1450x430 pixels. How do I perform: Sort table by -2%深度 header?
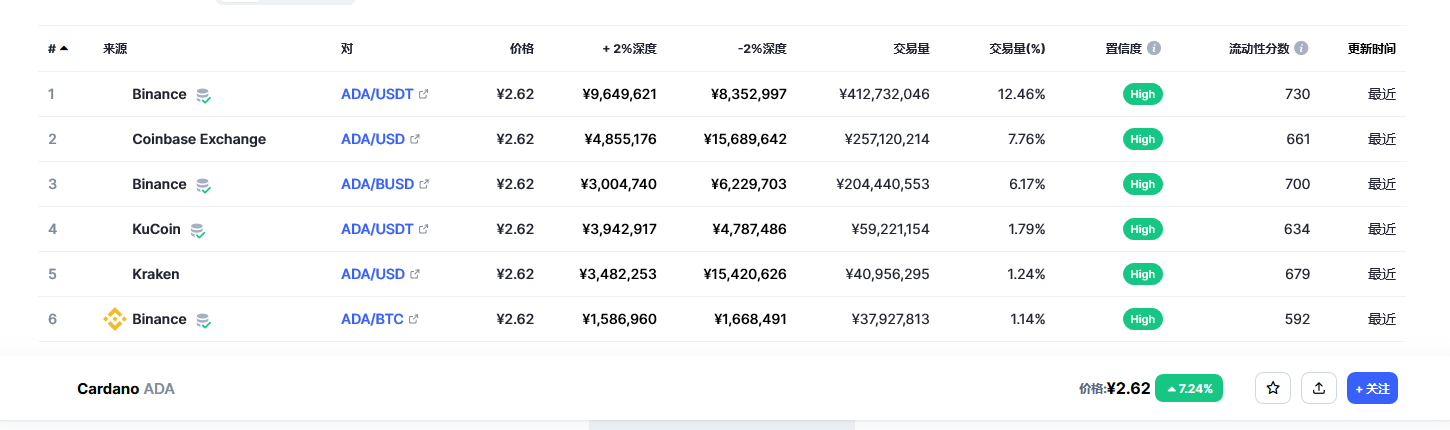pyautogui.click(x=762, y=48)
